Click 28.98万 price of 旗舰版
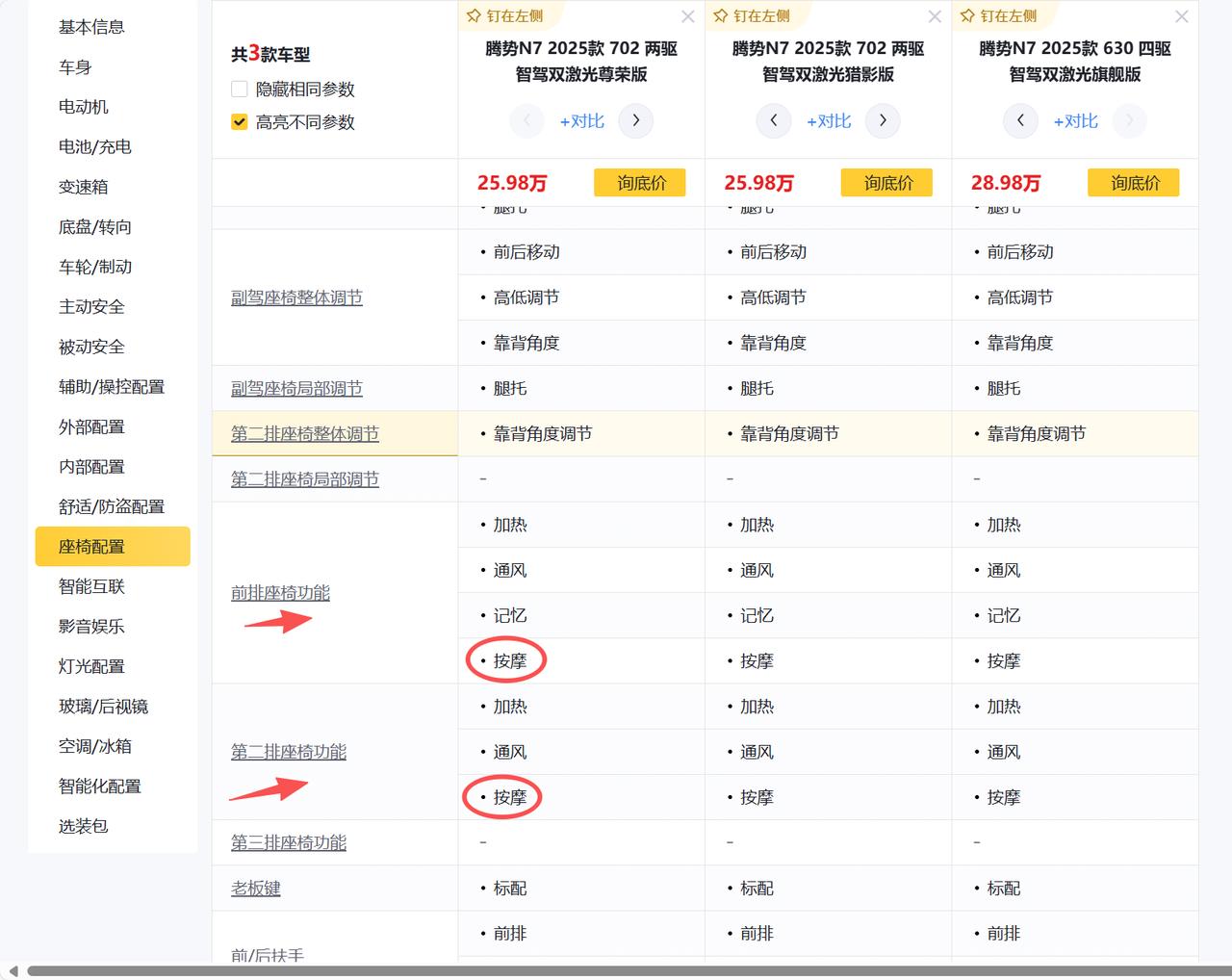Screen dimensions: 1232x980 click(1006, 183)
